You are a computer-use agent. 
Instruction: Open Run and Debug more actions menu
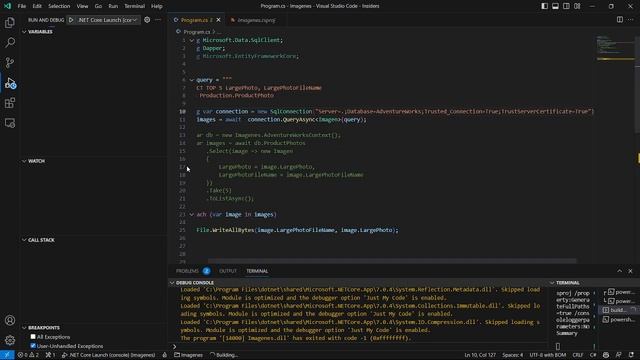(158, 20)
